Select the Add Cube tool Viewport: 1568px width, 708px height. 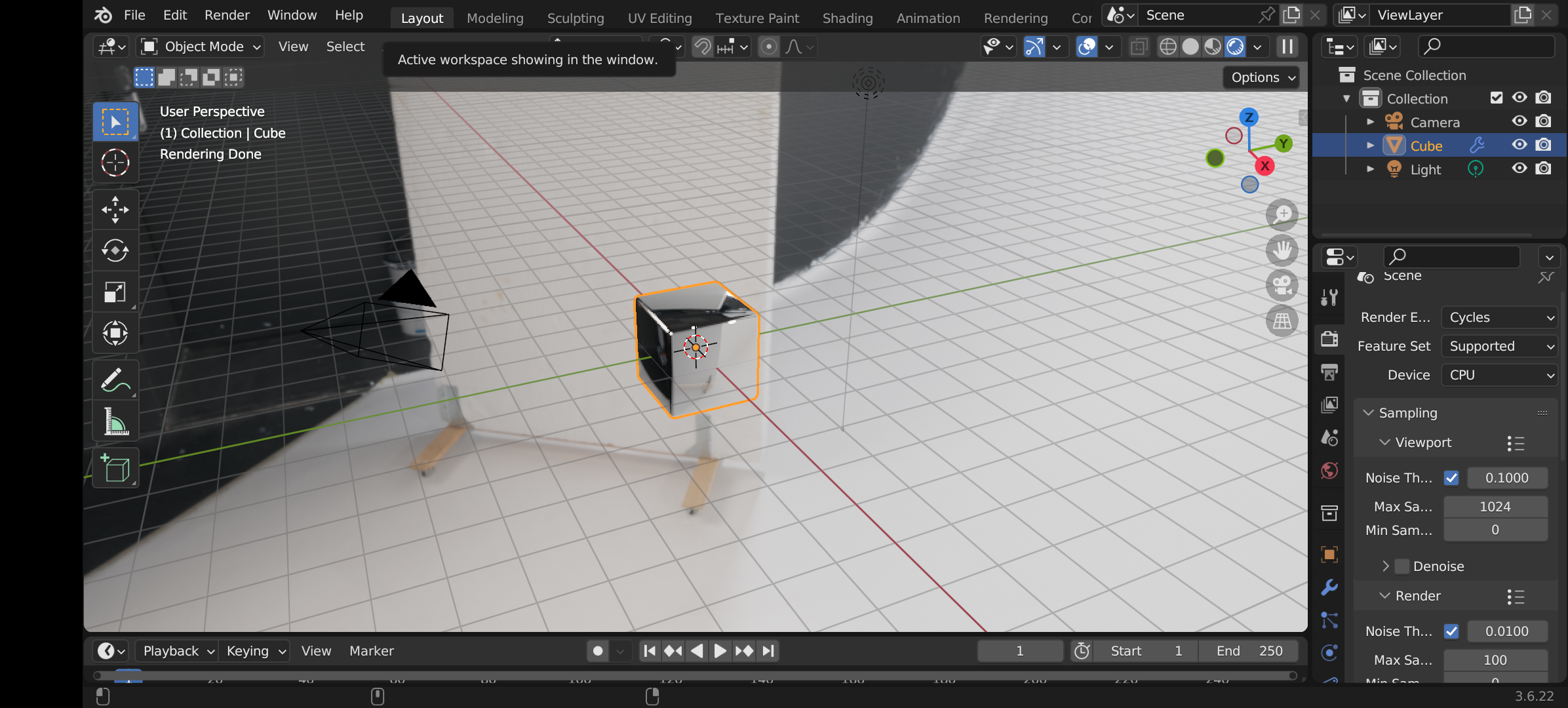pos(115,468)
